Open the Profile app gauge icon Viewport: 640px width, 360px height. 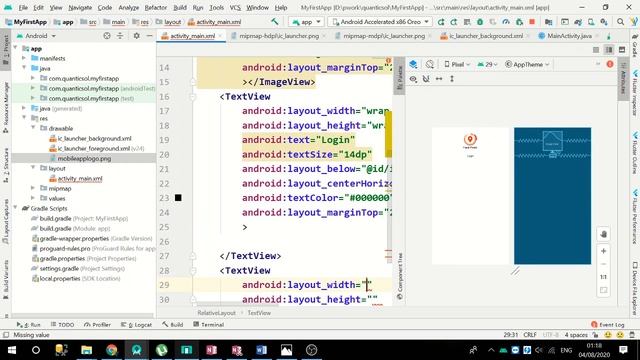(506, 22)
